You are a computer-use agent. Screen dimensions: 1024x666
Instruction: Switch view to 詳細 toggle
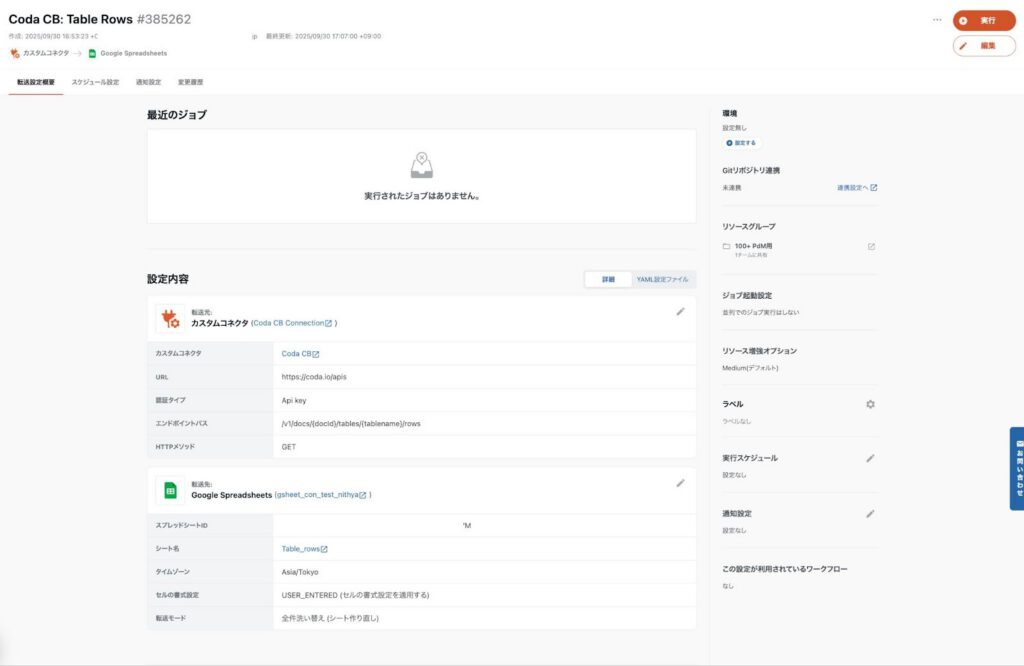coord(608,280)
